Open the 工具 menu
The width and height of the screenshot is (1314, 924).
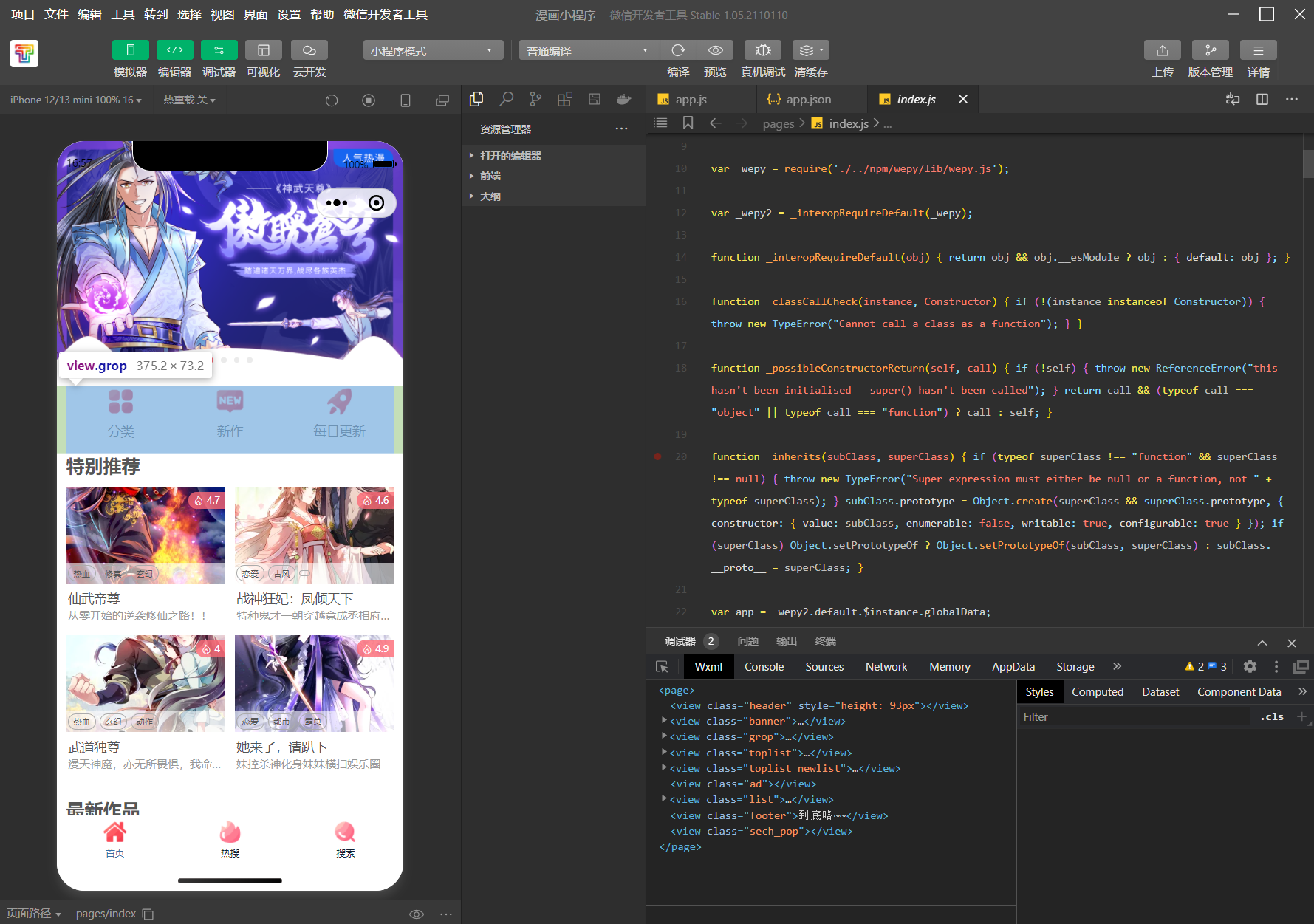pos(123,15)
